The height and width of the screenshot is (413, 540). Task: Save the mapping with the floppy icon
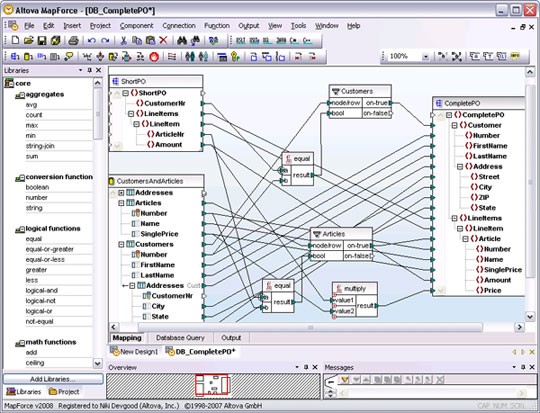42,41
